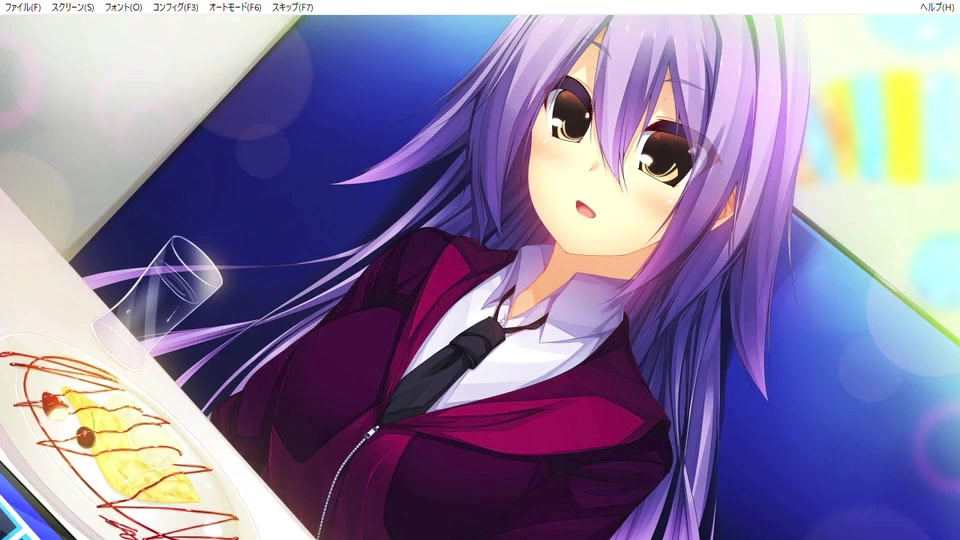Toggle オートモード(F6) in menu bar
Screen dimensions: 960x540
(x=235, y=7)
